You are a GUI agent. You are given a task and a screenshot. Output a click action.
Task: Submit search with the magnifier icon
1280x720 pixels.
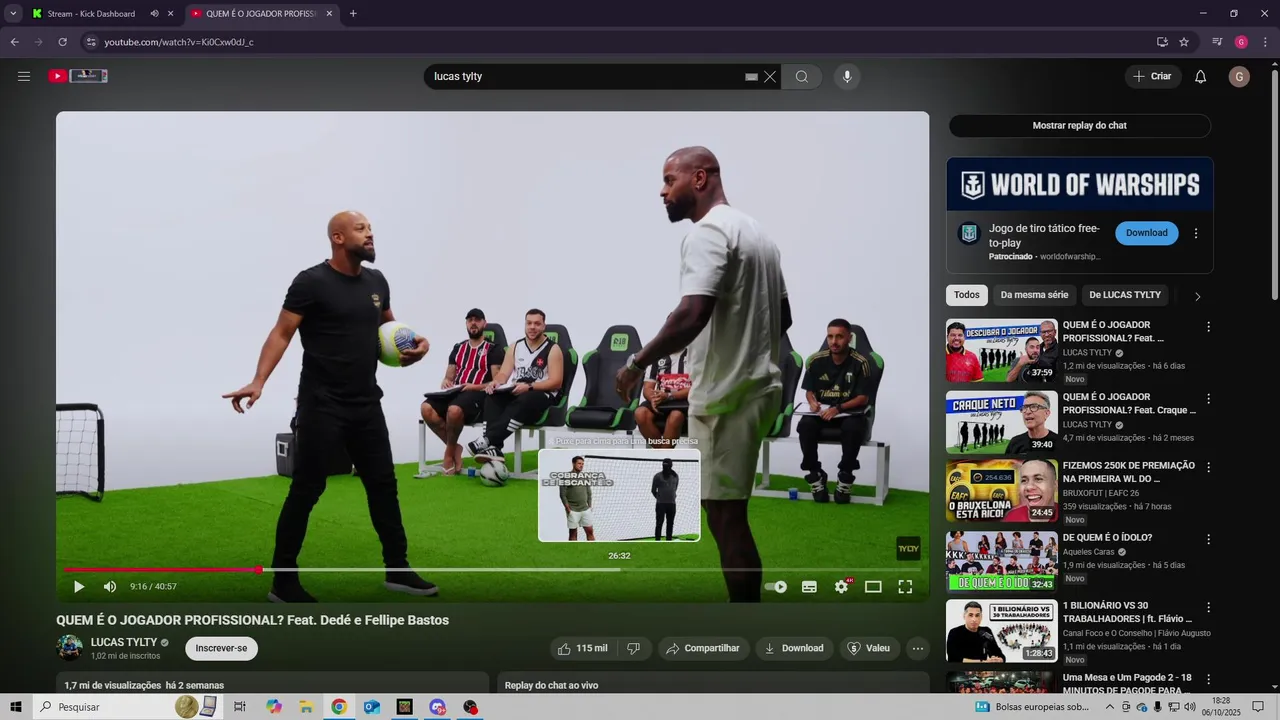(x=802, y=77)
